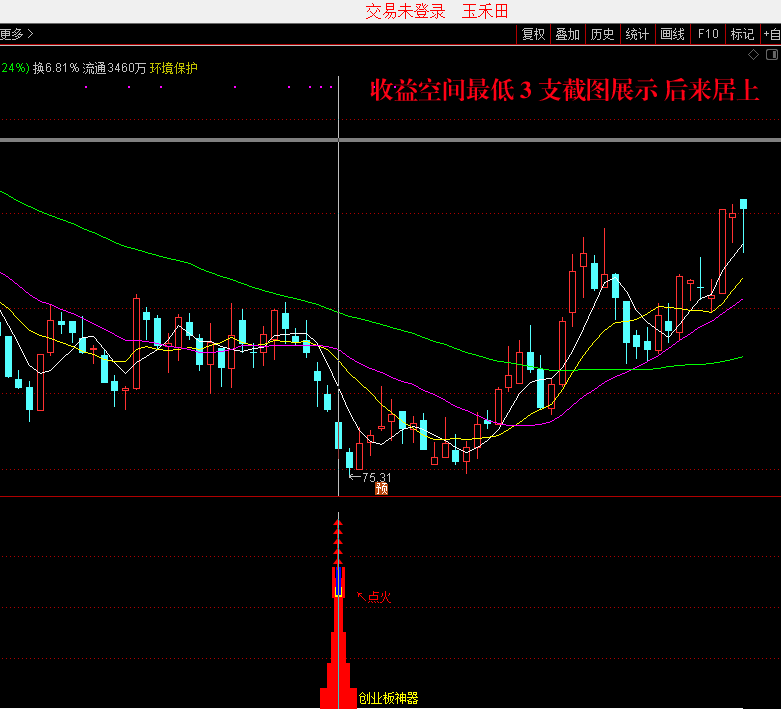Click the 叠加 overlay button
The width and height of the screenshot is (781, 709).
coord(567,34)
